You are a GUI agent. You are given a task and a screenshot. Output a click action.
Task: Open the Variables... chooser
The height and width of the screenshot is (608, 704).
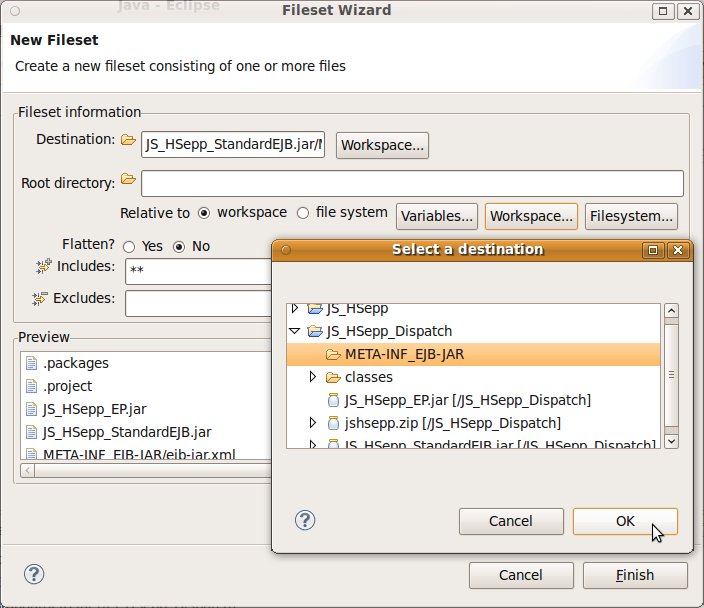[436, 215]
